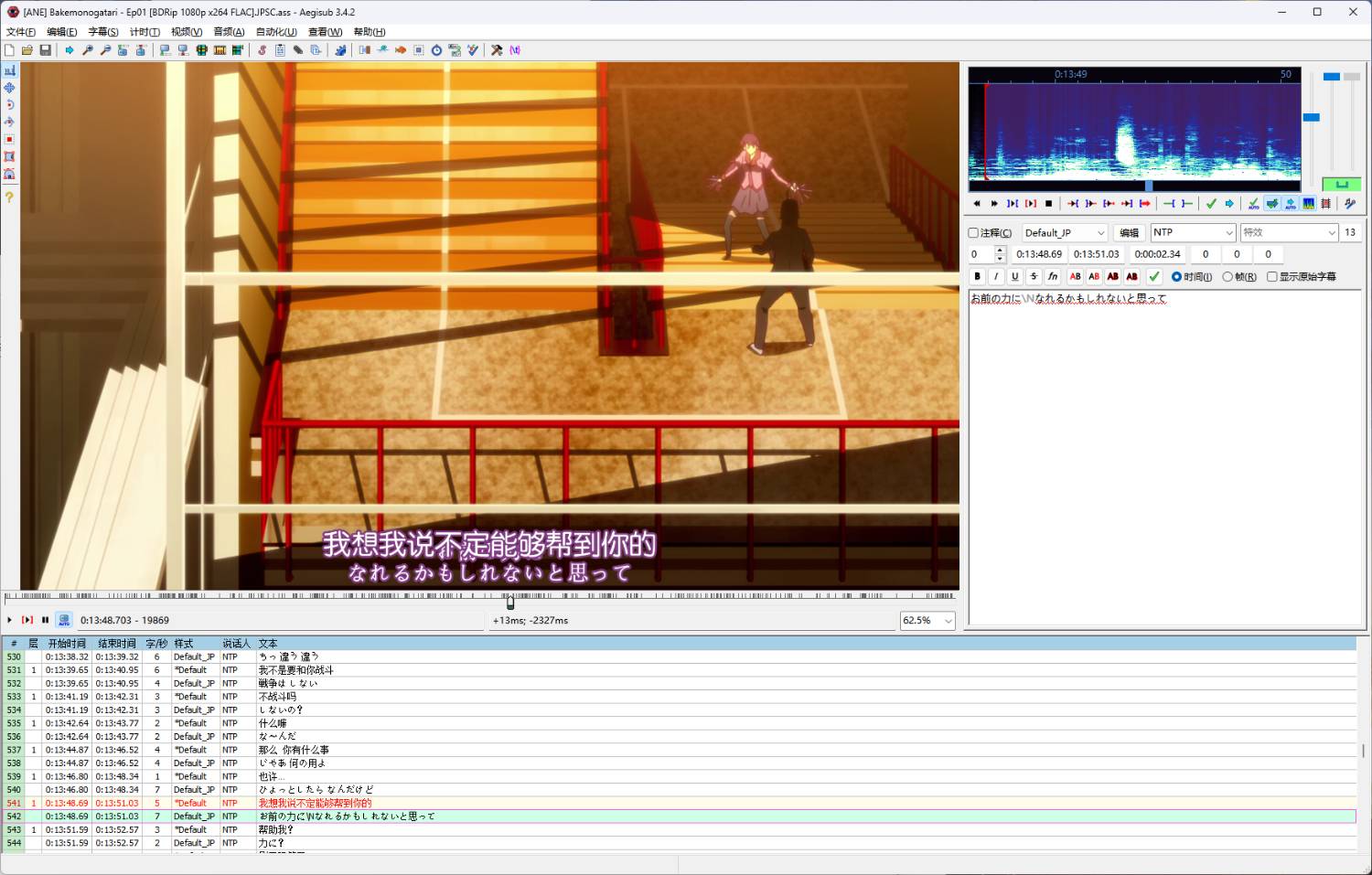Open Options with hammer and wrench icon
Viewport: 1372px width, 875px height.
497,50
